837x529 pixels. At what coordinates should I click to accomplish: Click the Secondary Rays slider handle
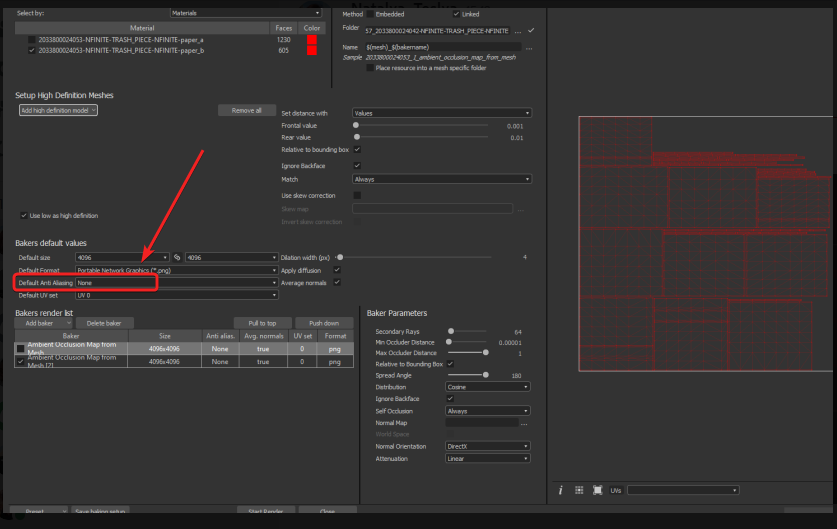pos(451,331)
